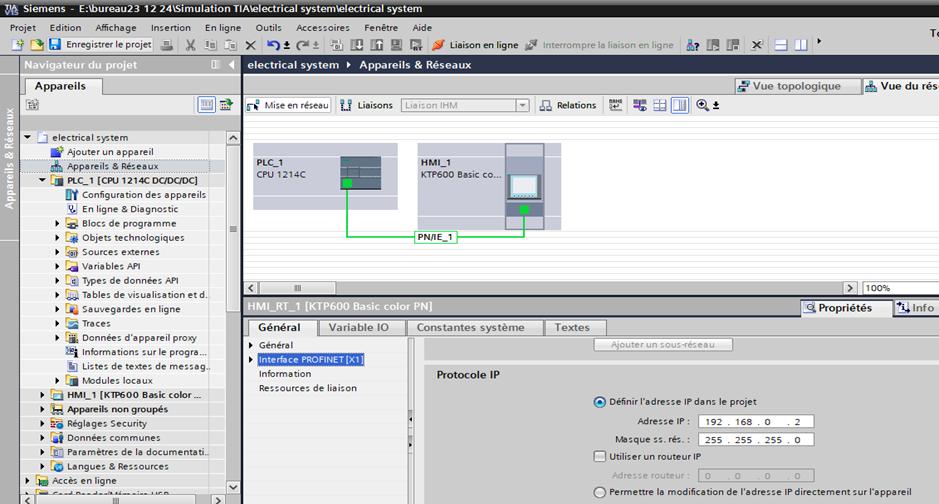Select Permettre la modification de l'adresse IP option

[x=600, y=492]
